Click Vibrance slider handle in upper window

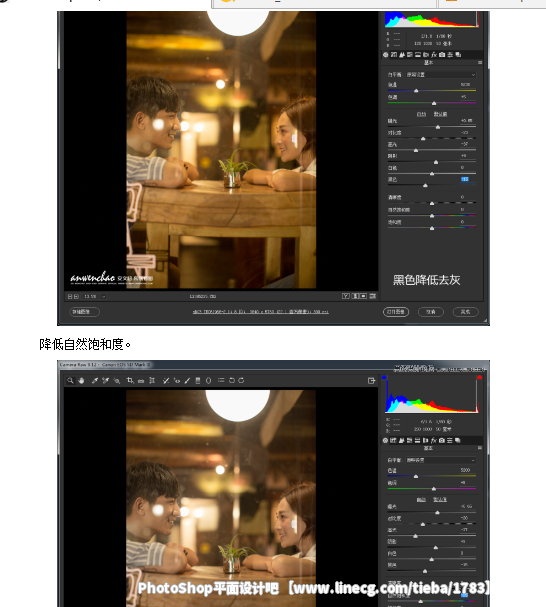pos(432,216)
